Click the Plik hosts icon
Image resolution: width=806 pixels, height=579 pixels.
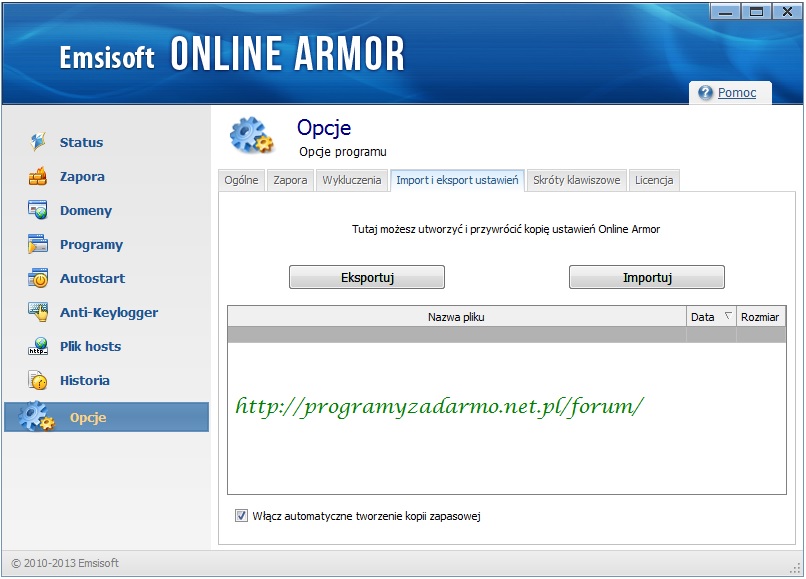(x=38, y=347)
